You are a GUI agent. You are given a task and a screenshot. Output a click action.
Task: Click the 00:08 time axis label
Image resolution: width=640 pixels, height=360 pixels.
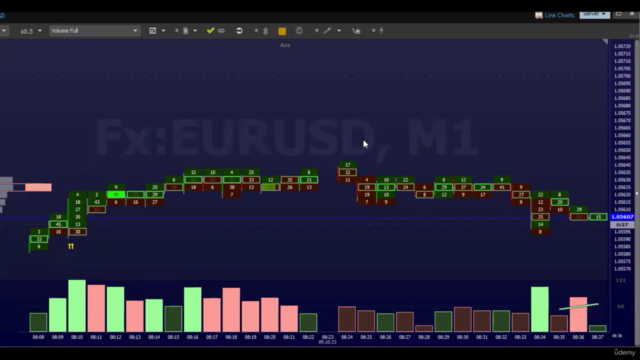tap(38, 337)
